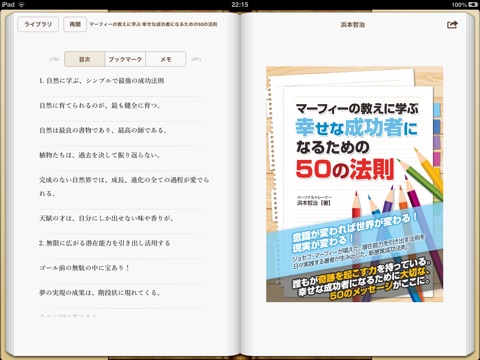Viewport: 480px width, 360px height.
Task: Switch to the メモ notes tab
Action: point(166,59)
